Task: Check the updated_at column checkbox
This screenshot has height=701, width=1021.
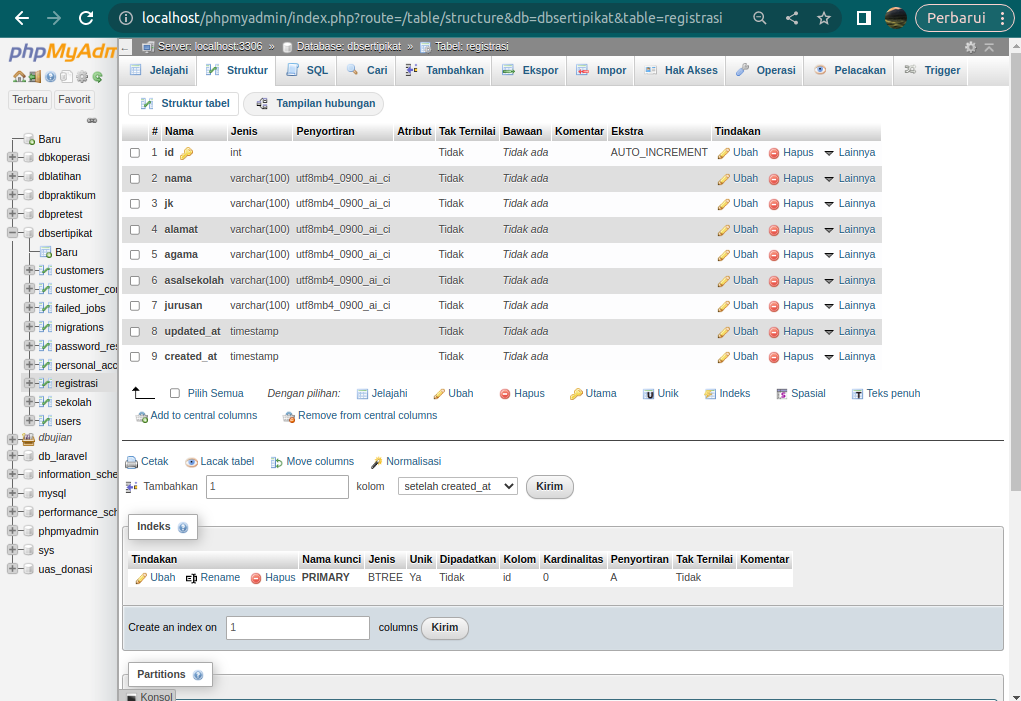Action: coord(135,332)
